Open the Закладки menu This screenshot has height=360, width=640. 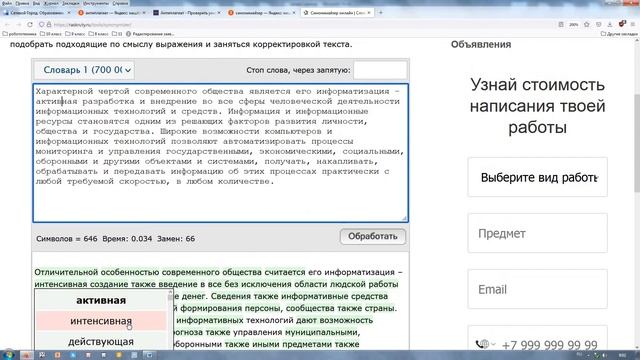click(x=71, y=3)
